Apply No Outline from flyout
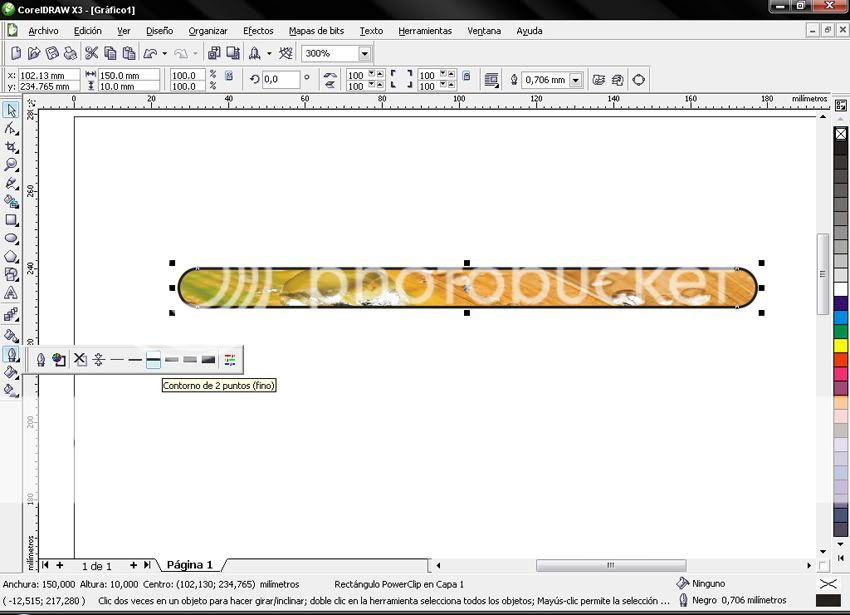 click(x=80, y=360)
